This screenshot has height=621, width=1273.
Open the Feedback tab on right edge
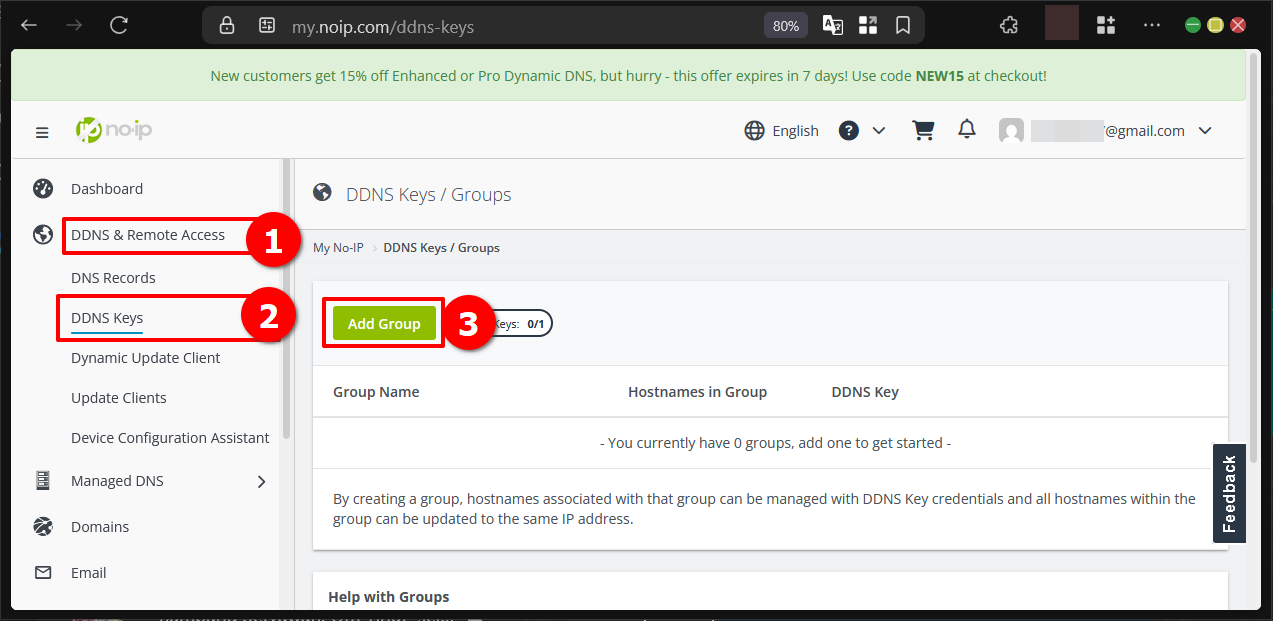pos(1229,493)
